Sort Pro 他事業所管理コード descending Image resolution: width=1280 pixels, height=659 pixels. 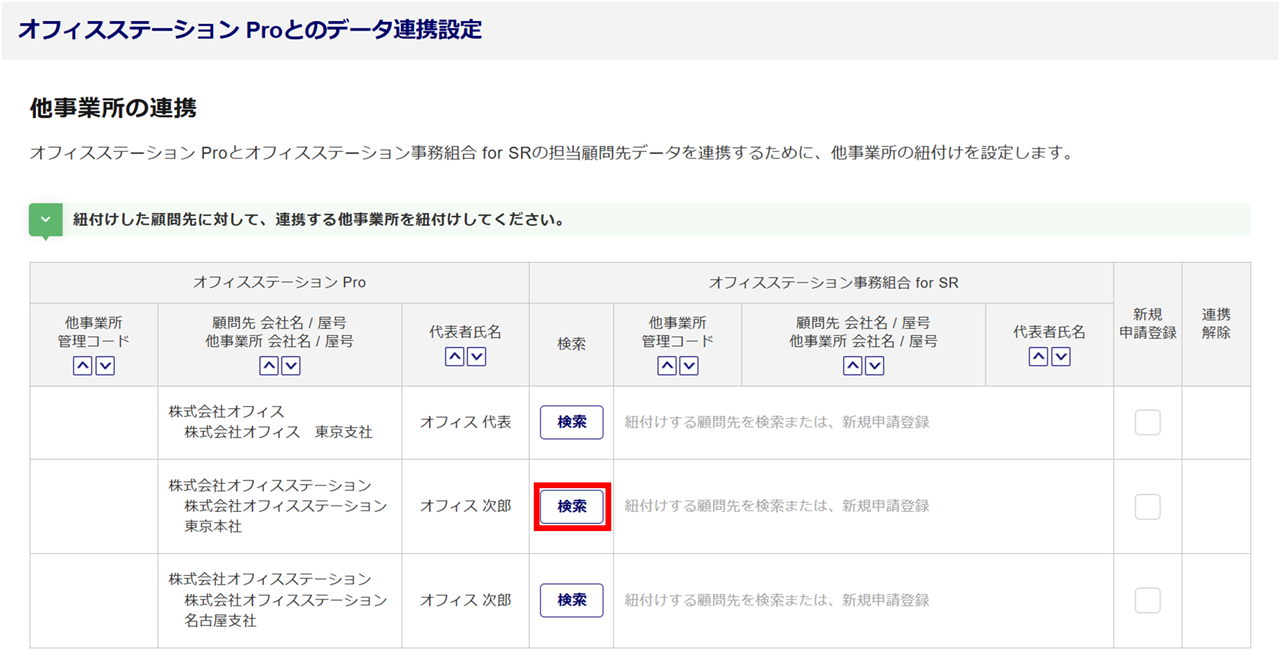point(105,366)
